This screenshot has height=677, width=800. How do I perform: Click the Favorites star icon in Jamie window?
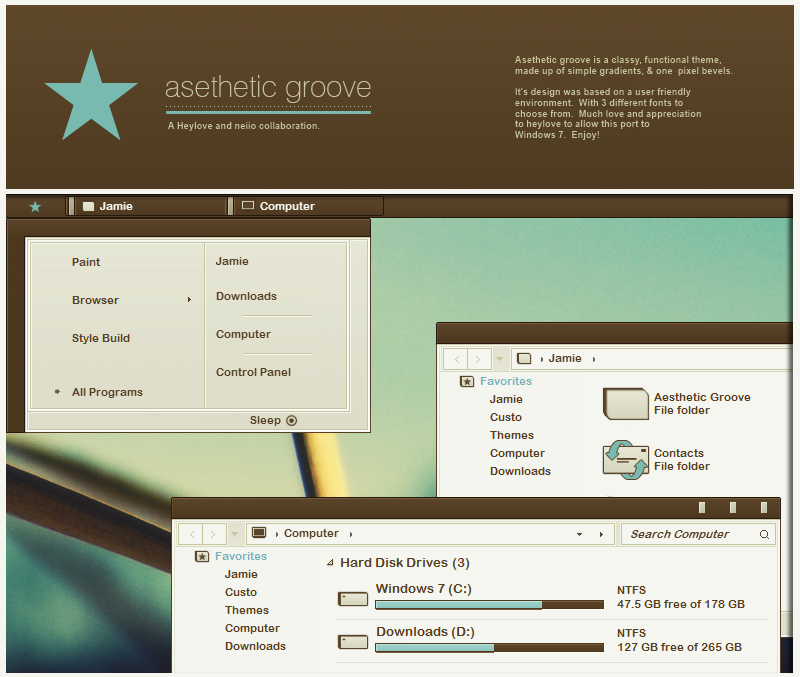click(466, 381)
